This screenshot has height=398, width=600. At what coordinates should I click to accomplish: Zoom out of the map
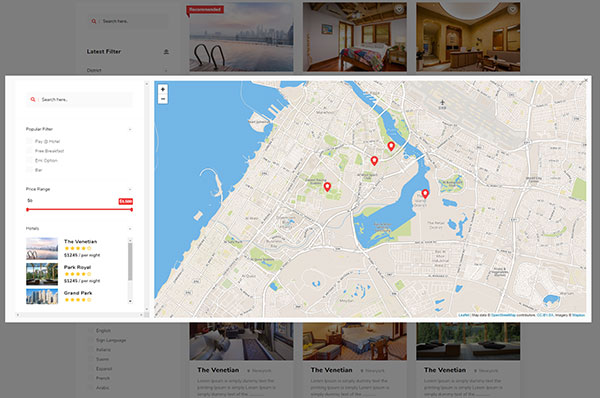tap(163, 99)
